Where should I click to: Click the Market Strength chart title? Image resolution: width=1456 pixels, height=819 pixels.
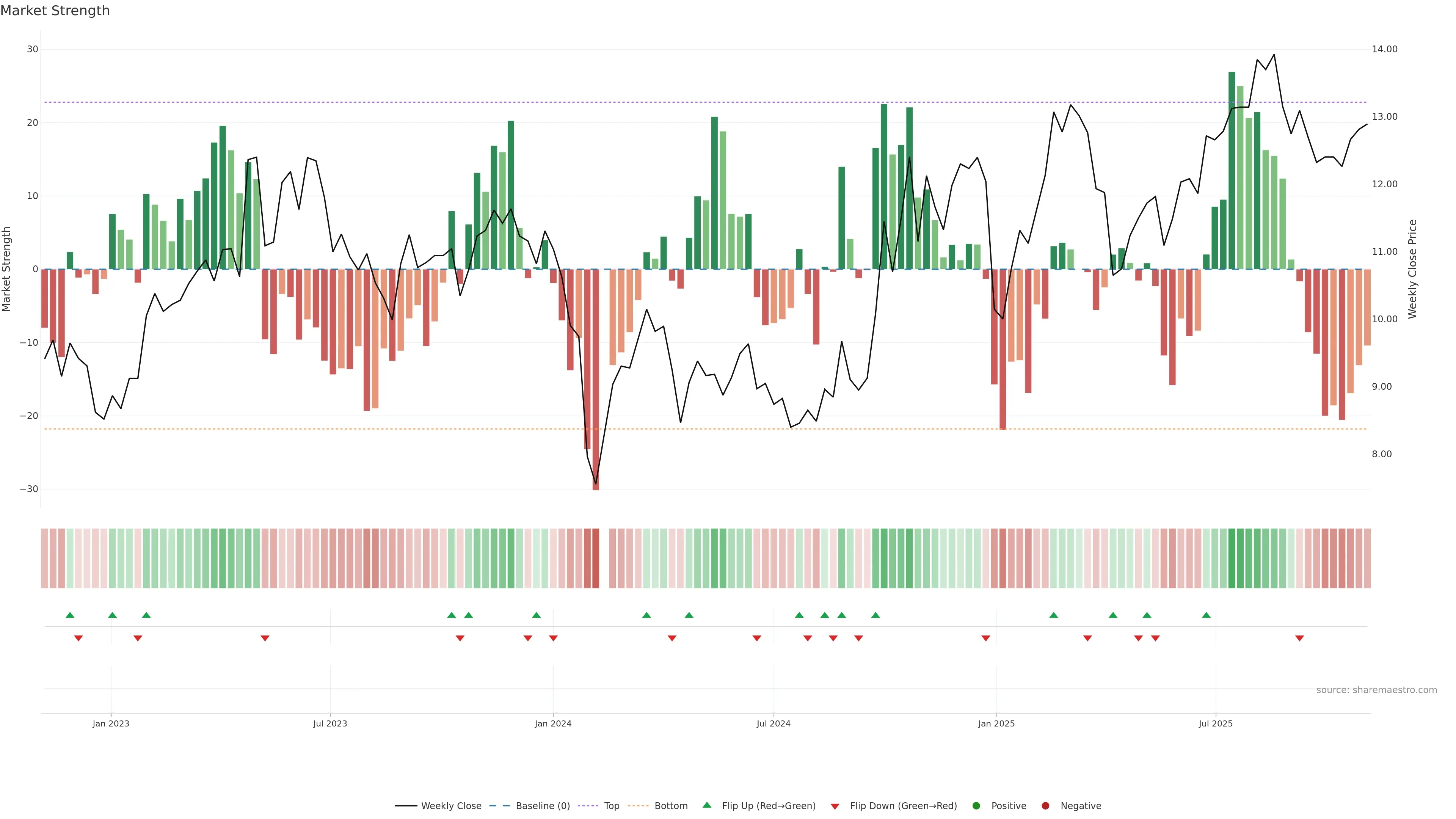[55, 11]
